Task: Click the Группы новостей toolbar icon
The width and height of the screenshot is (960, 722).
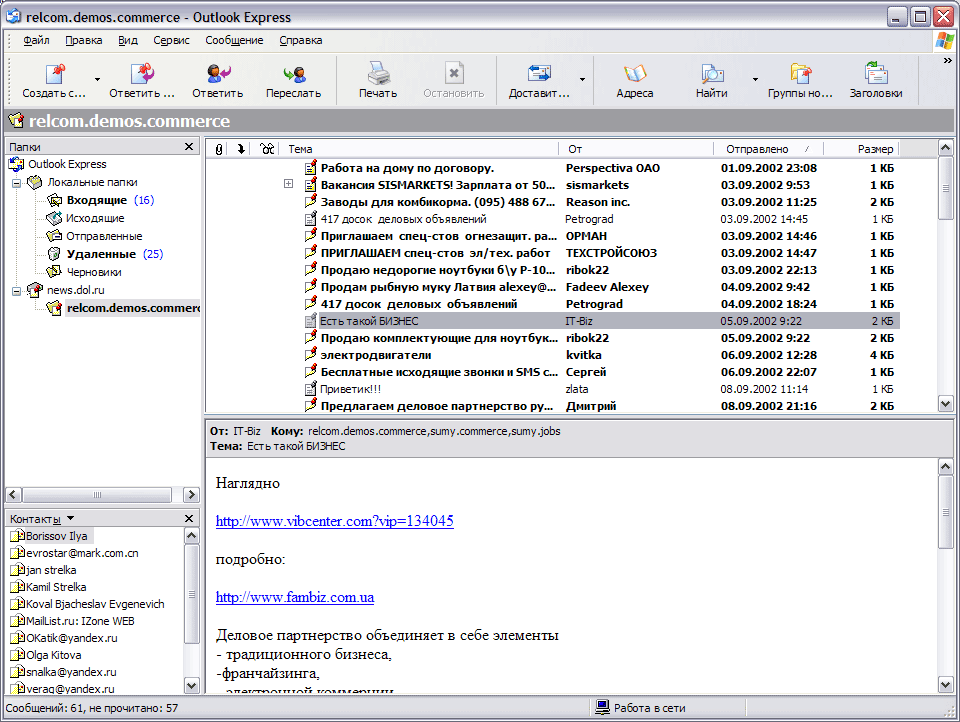Action: [x=800, y=73]
